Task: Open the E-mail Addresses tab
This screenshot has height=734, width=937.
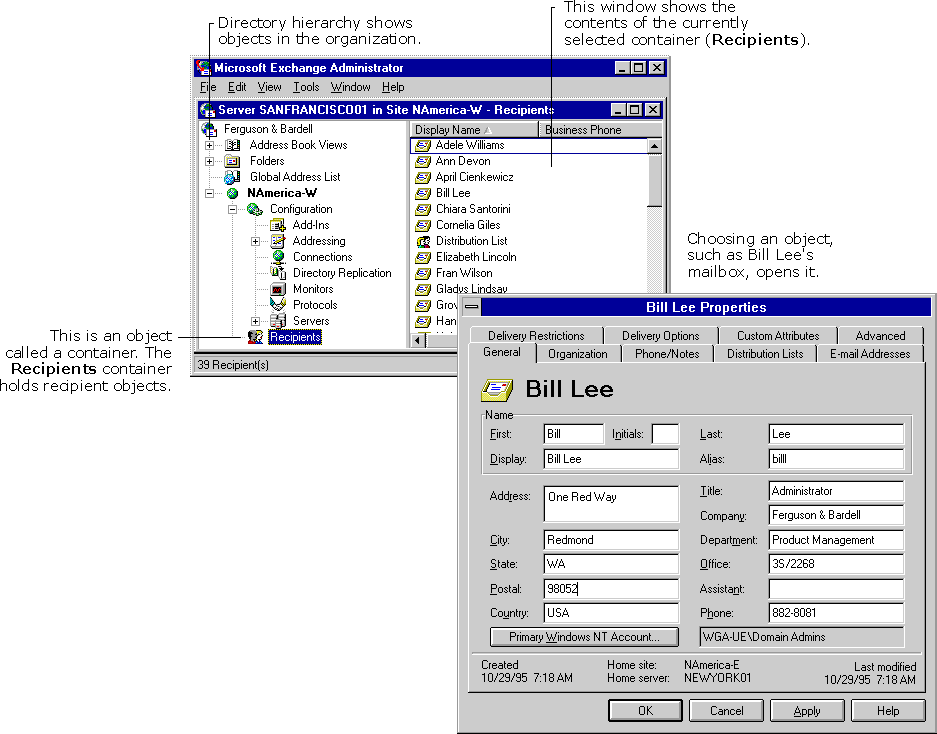Action: pyautogui.click(x=869, y=354)
